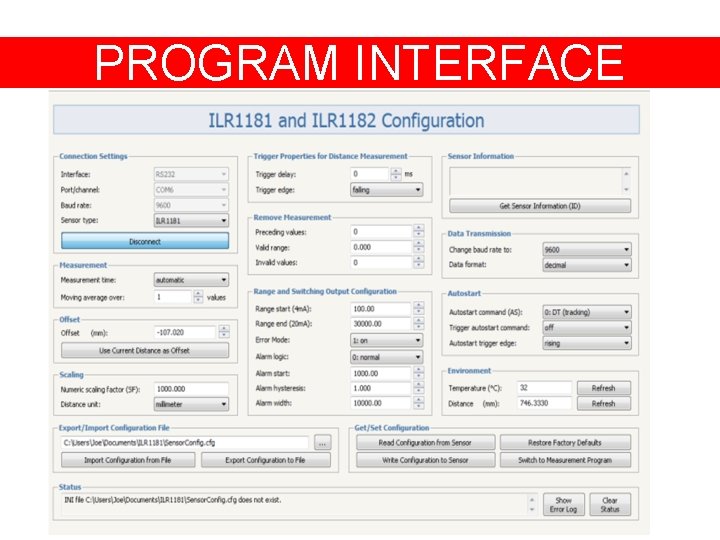Image resolution: width=720 pixels, height=540 pixels.
Task: Open the Data format dropdown
Action: tap(587, 265)
